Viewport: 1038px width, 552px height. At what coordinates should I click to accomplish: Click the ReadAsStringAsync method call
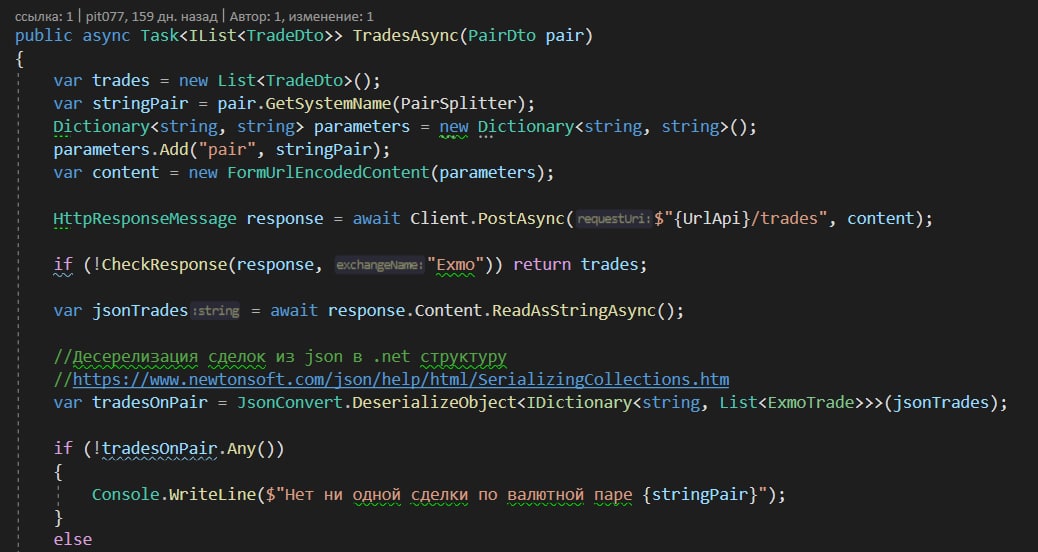point(573,310)
